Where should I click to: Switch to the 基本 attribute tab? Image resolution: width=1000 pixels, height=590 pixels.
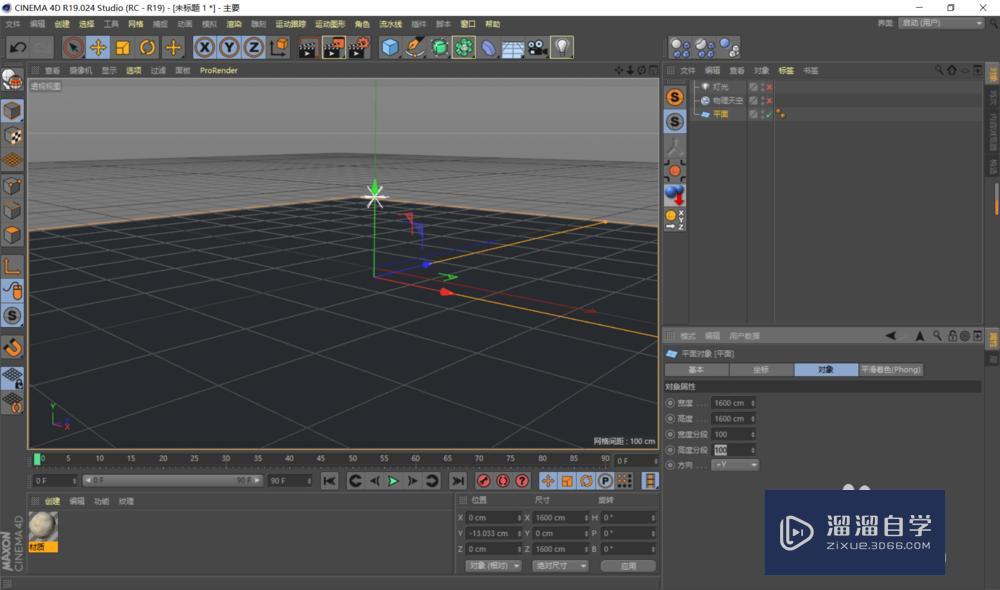[x=696, y=370]
